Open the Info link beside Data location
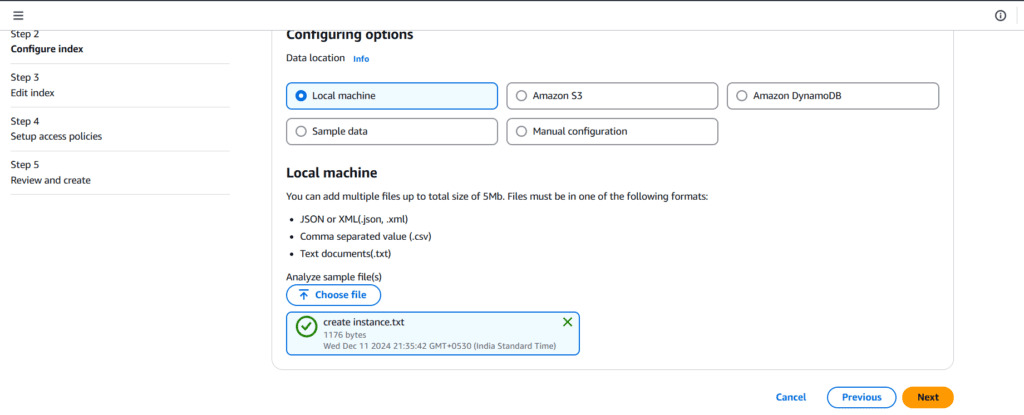Screen dimensions: 1024x415 (x=361, y=59)
